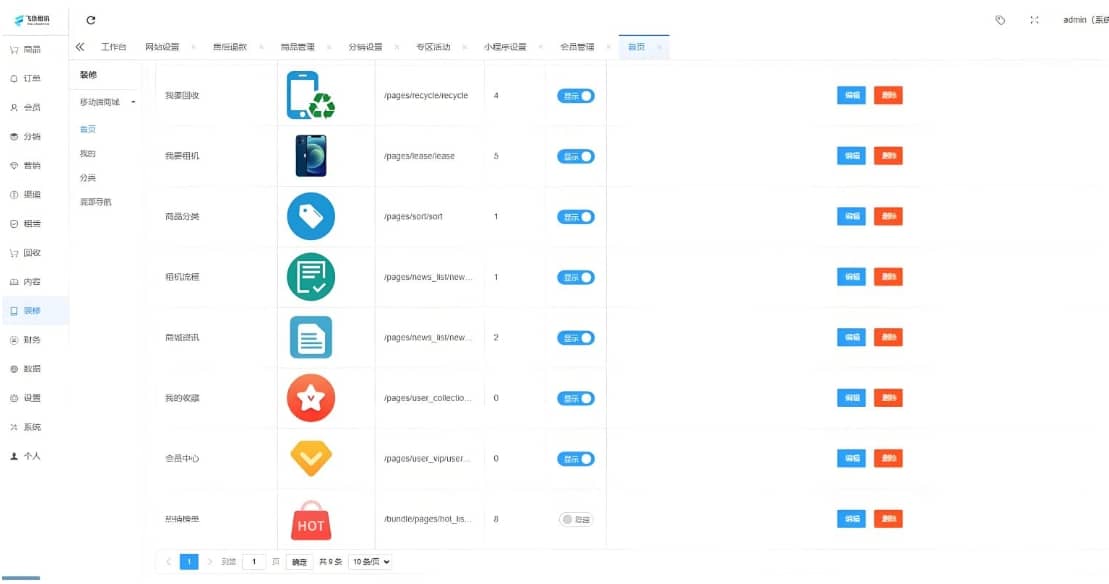Image resolution: width=1109 pixels, height=584 pixels.
Task: Click the star icon for 我的收藏
Action: (311, 397)
